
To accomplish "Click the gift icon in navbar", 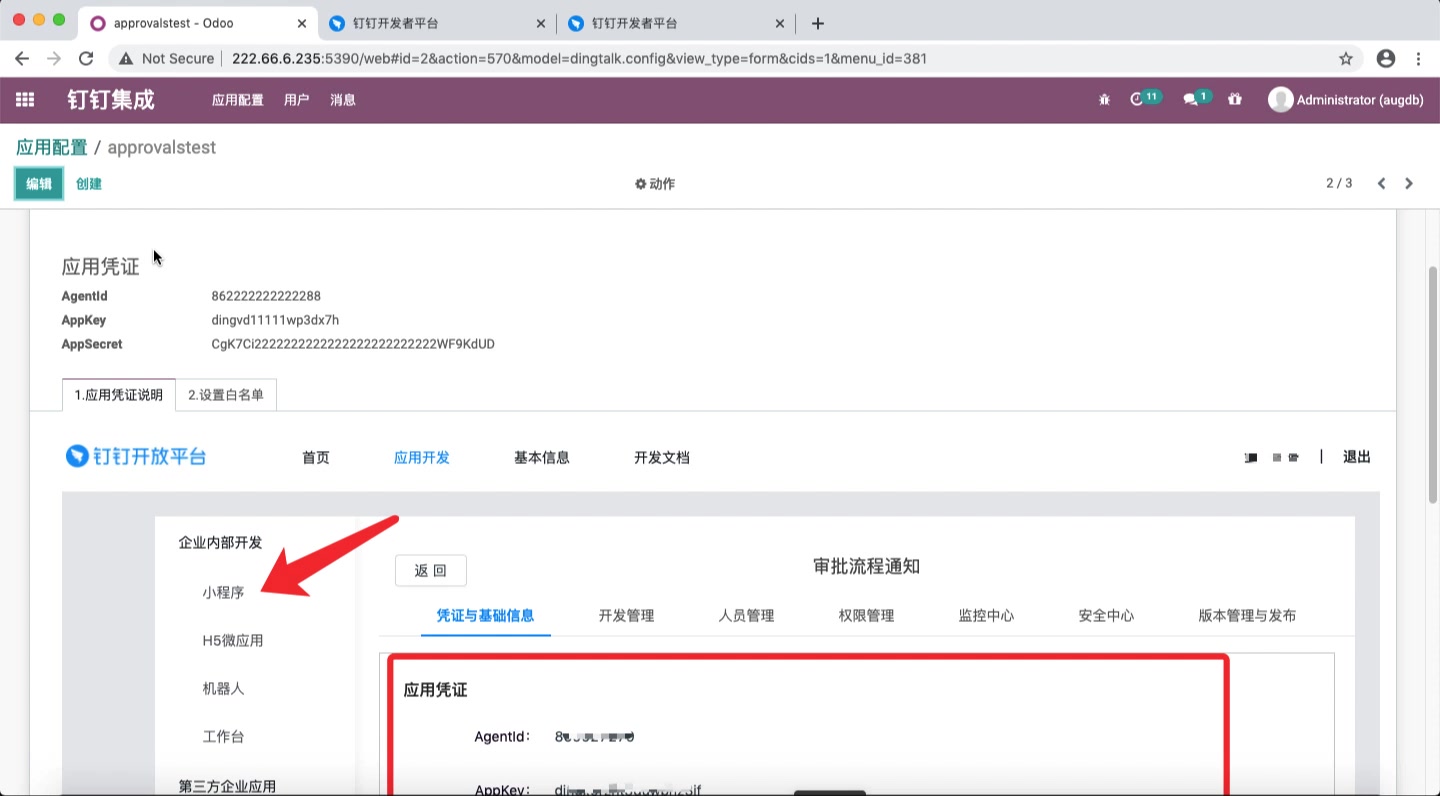I will (1235, 100).
